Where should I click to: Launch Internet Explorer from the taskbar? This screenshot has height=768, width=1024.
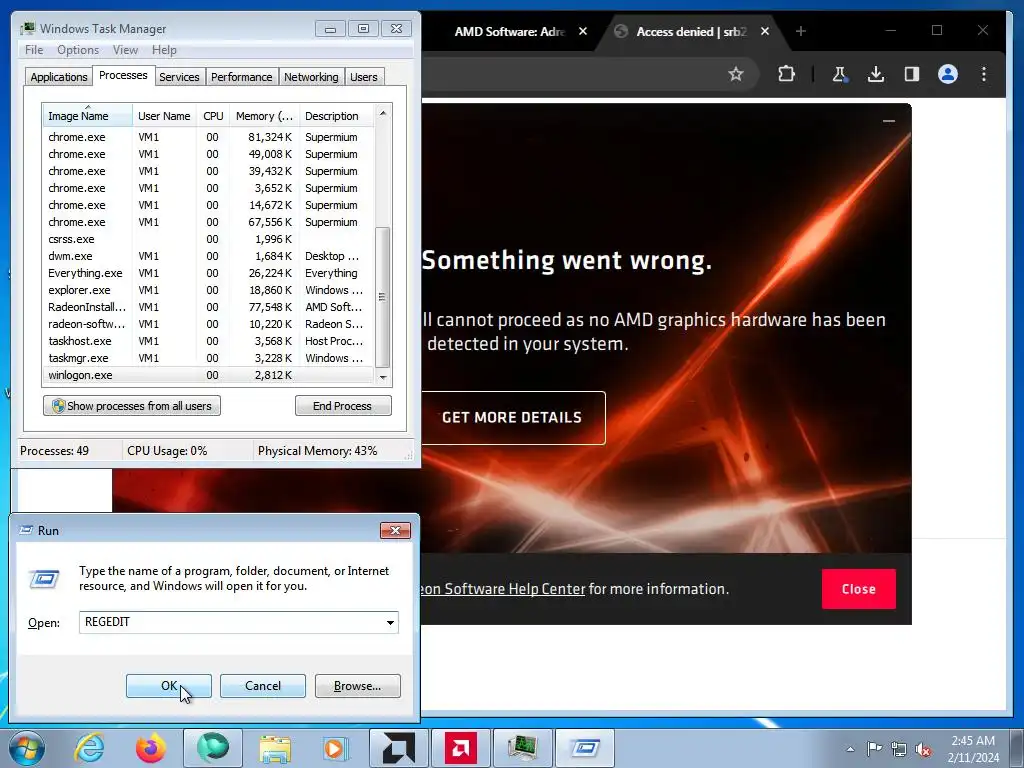89,748
